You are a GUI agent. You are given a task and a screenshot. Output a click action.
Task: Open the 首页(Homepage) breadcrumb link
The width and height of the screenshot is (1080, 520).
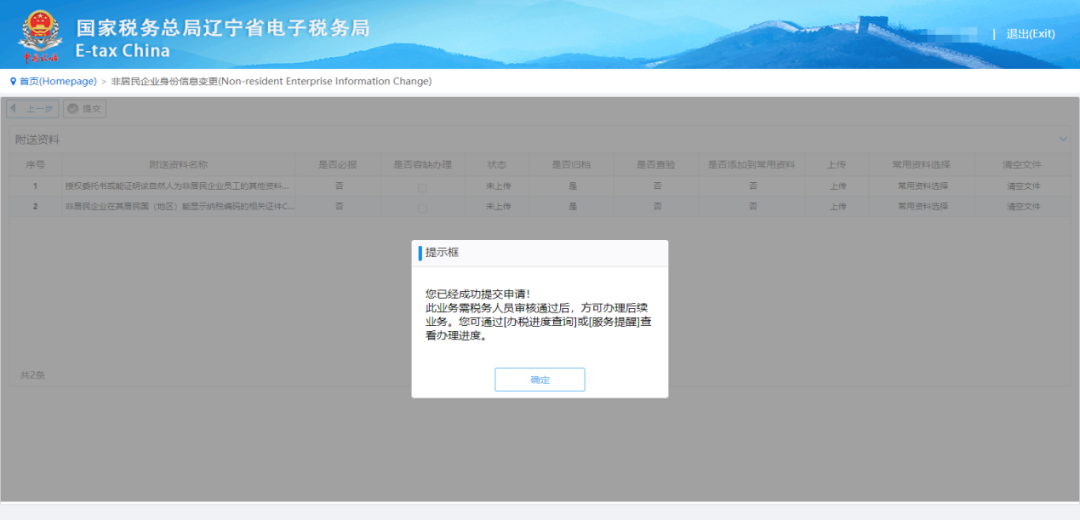(x=58, y=81)
